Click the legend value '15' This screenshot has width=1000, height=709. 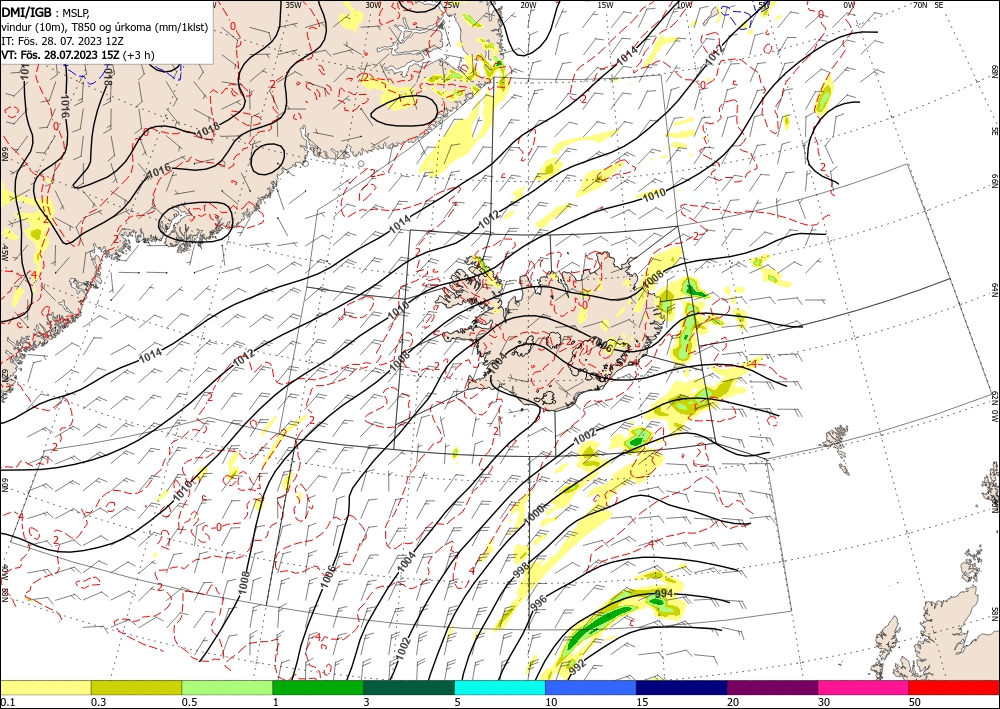[x=642, y=702]
